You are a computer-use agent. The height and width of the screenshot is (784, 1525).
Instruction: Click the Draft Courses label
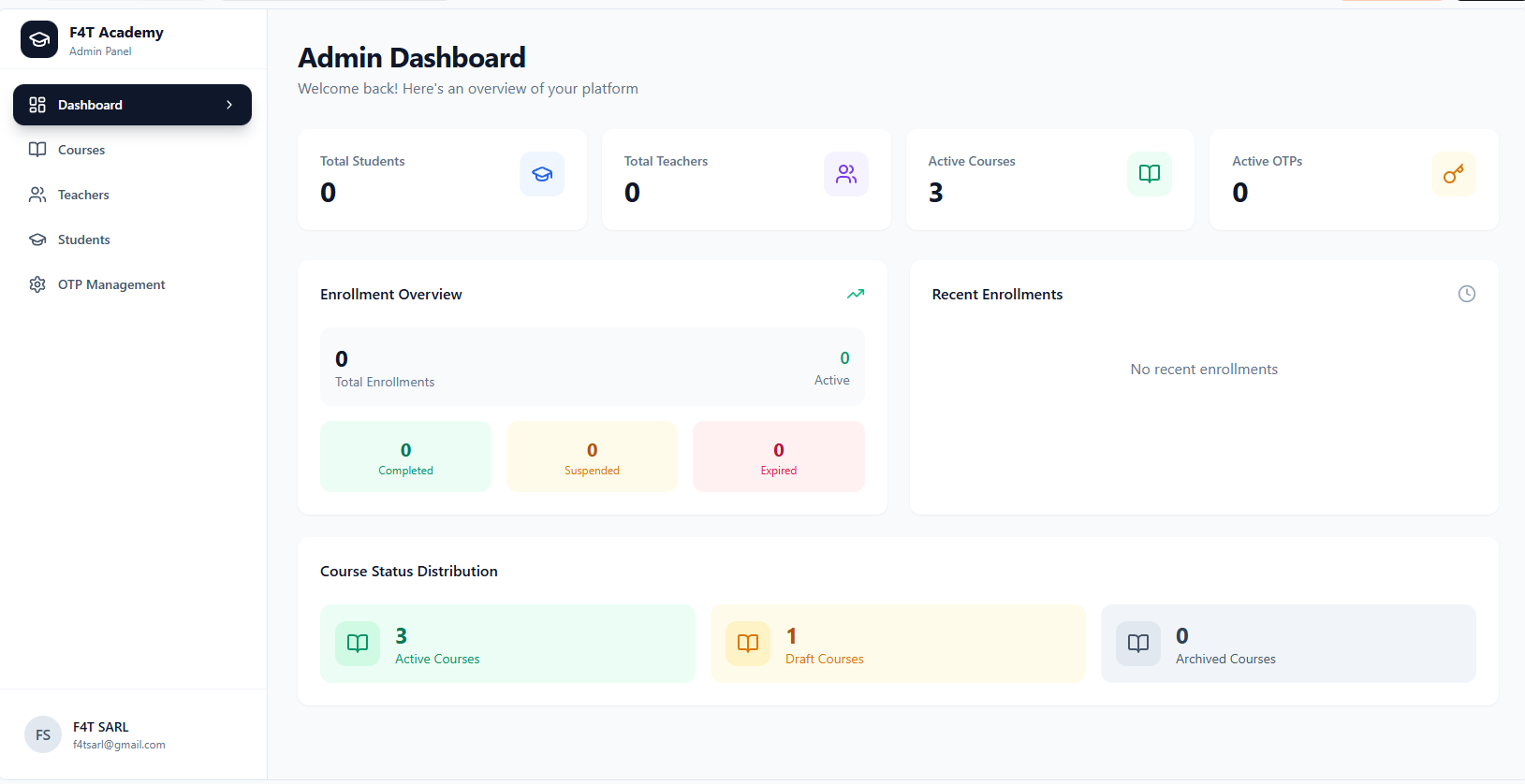pyautogui.click(x=825, y=659)
